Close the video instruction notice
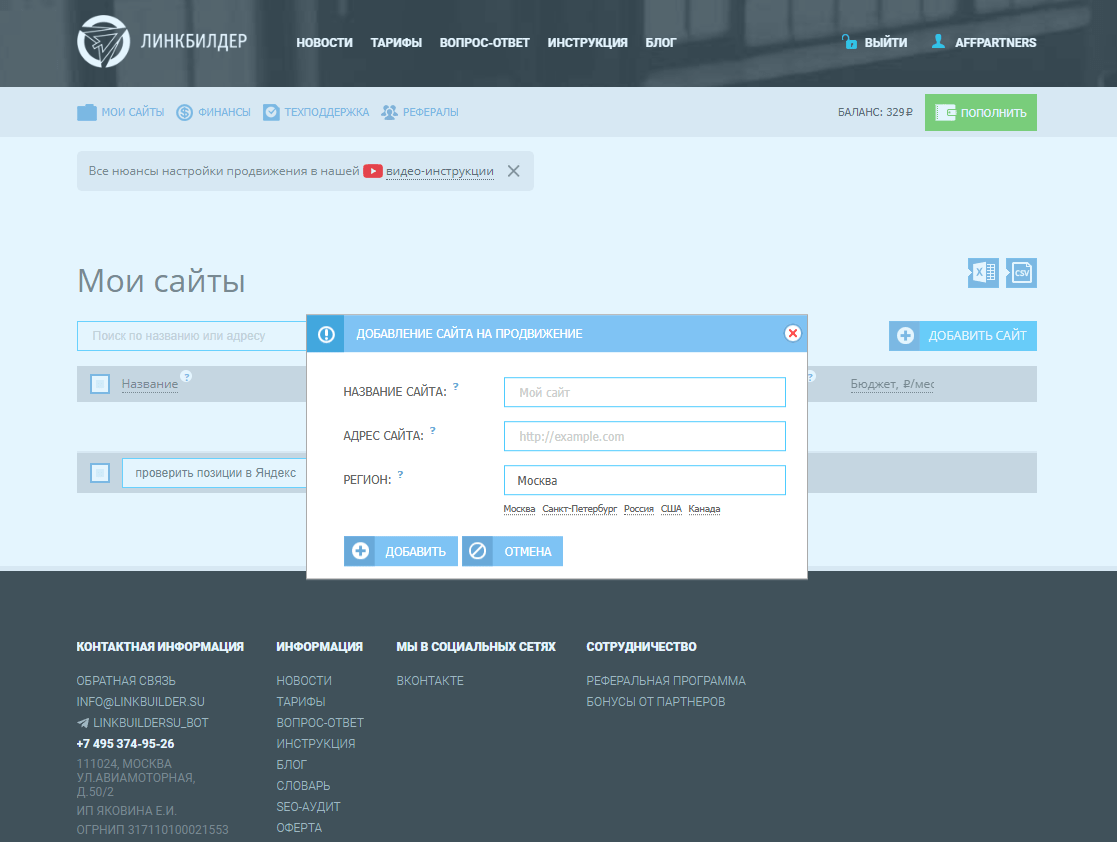Screen dimensions: 1117x842 pyautogui.click(x=513, y=171)
